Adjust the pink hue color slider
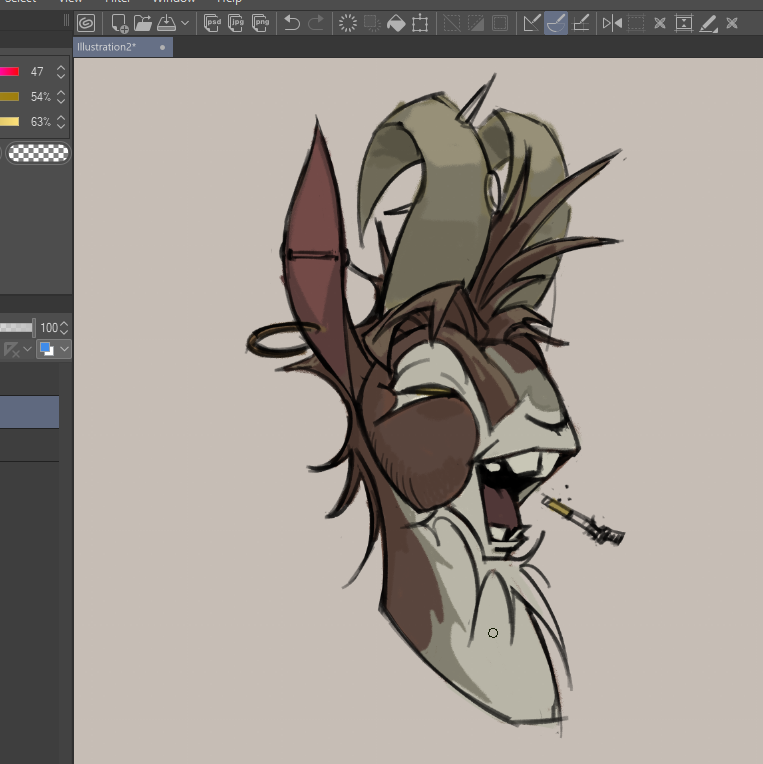763x764 pixels. point(9,72)
